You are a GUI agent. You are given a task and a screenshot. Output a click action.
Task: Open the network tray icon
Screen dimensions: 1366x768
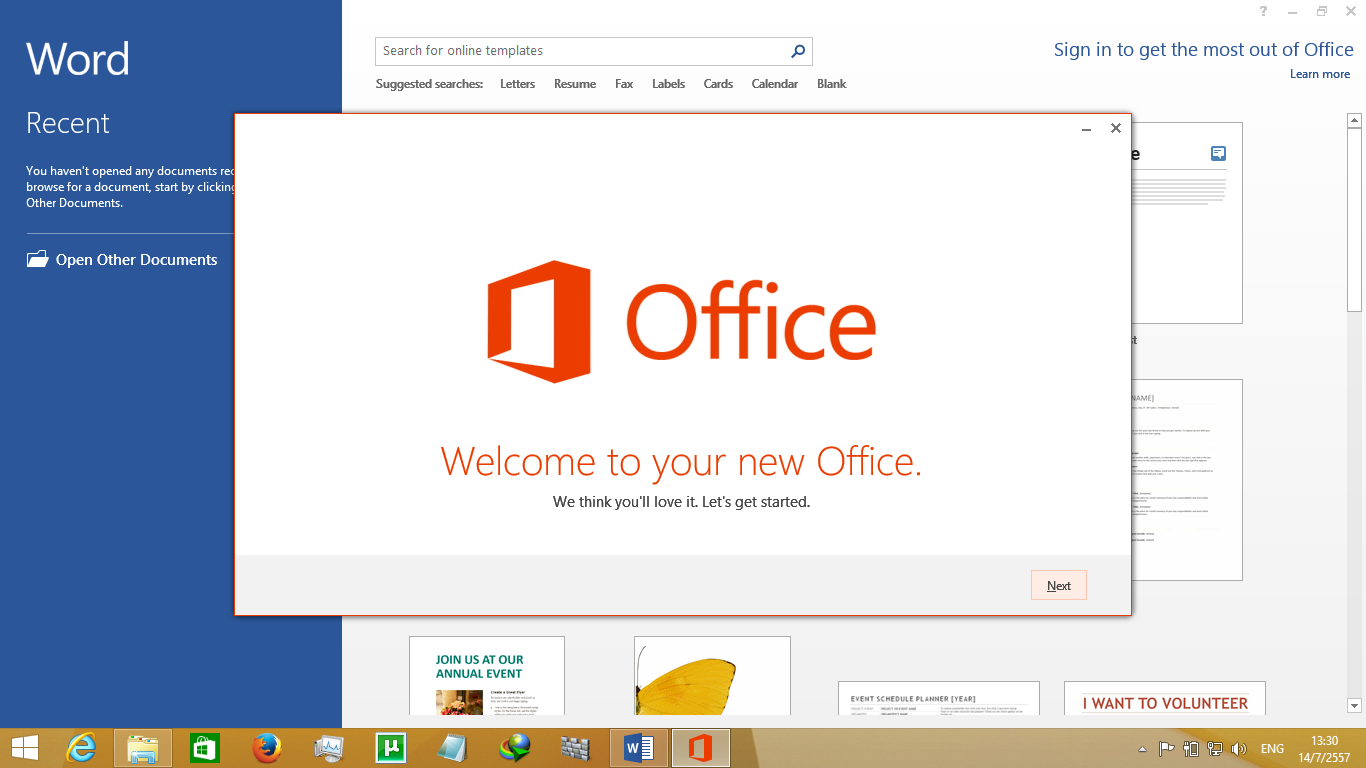[x=1215, y=748]
